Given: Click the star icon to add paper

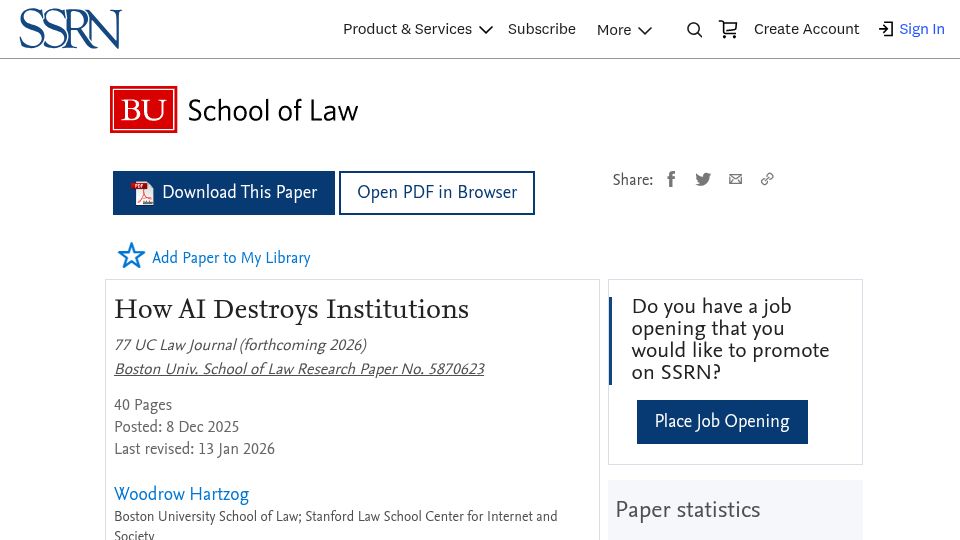Looking at the screenshot, I should coord(131,256).
